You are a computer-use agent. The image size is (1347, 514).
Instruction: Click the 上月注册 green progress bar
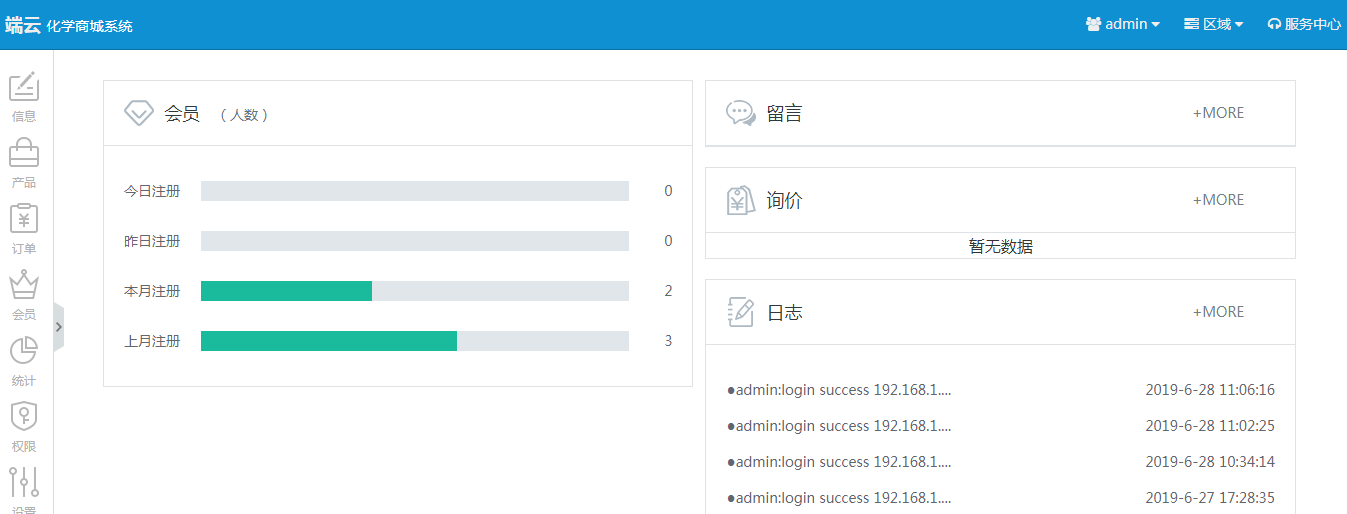329,341
